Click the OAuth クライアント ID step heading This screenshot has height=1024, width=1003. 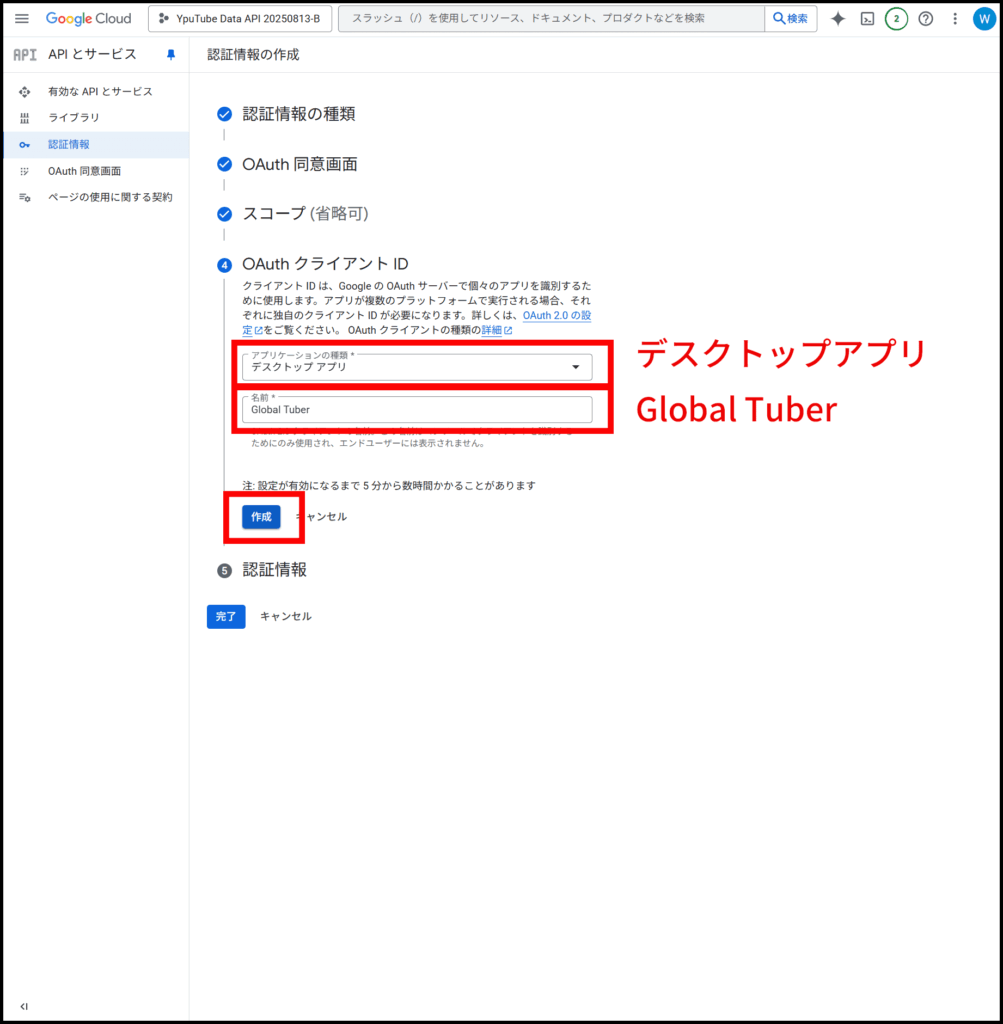point(325,264)
